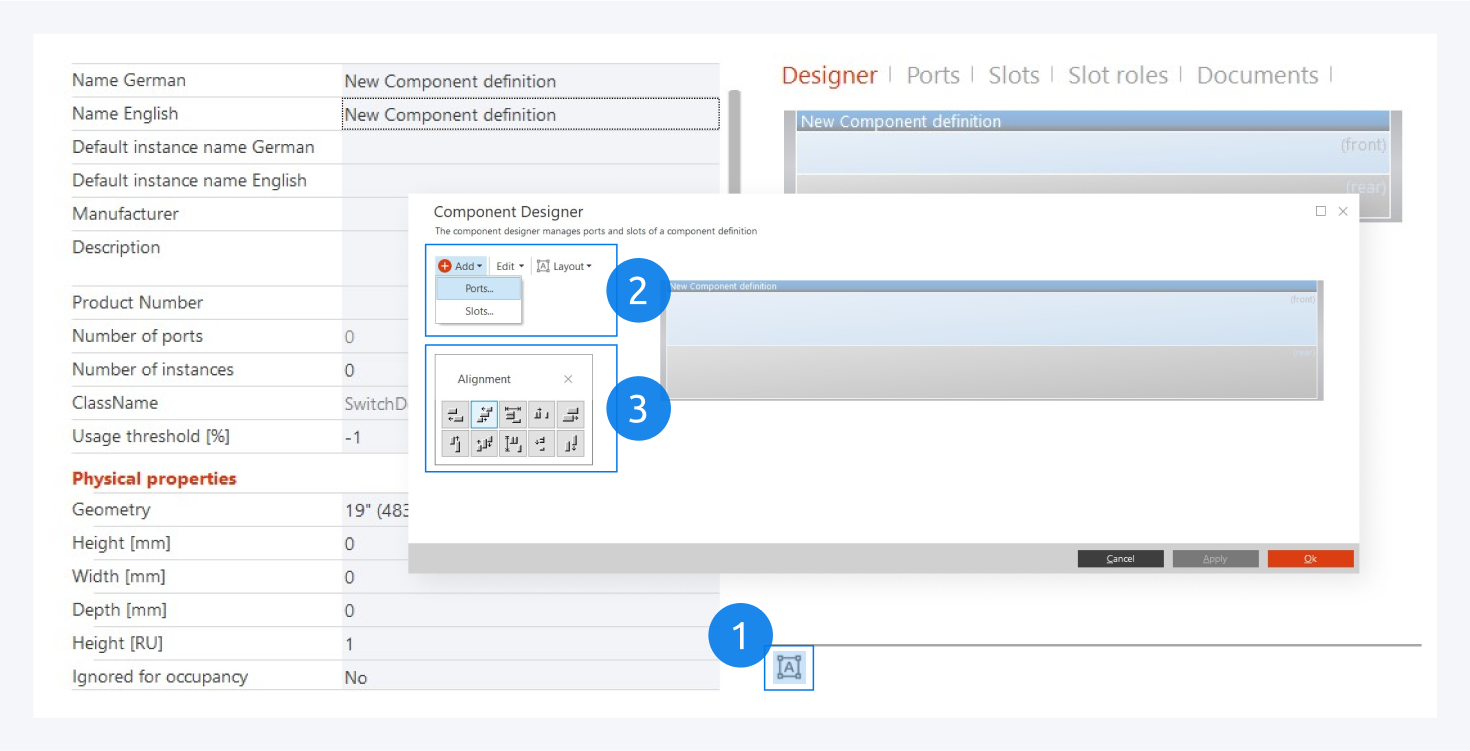Expand the Add dropdown in designer toolbar
This screenshot has height=751, width=1470.
click(x=461, y=266)
